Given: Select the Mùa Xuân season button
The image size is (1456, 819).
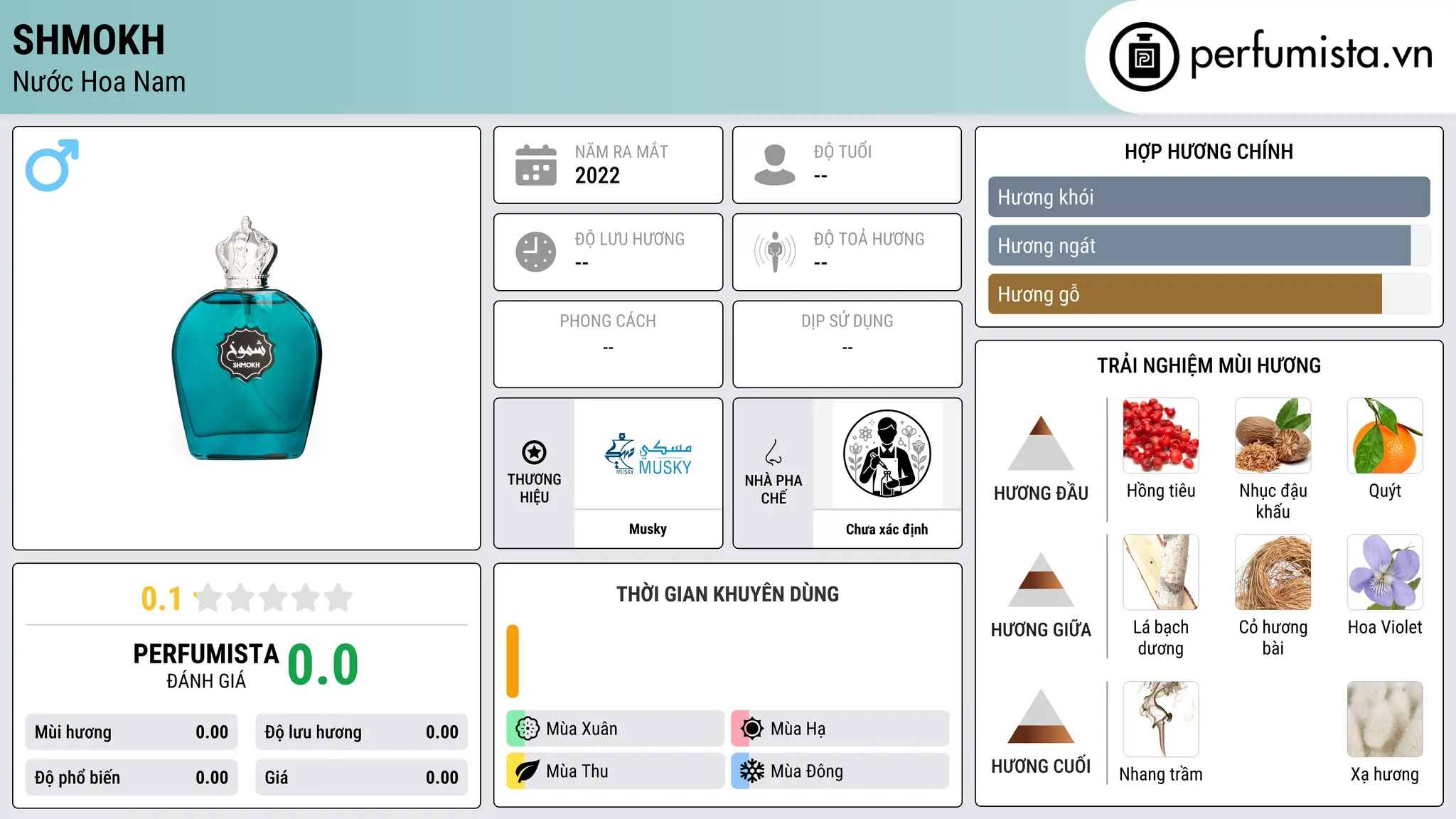Looking at the screenshot, I should pyautogui.click(x=616, y=729).
